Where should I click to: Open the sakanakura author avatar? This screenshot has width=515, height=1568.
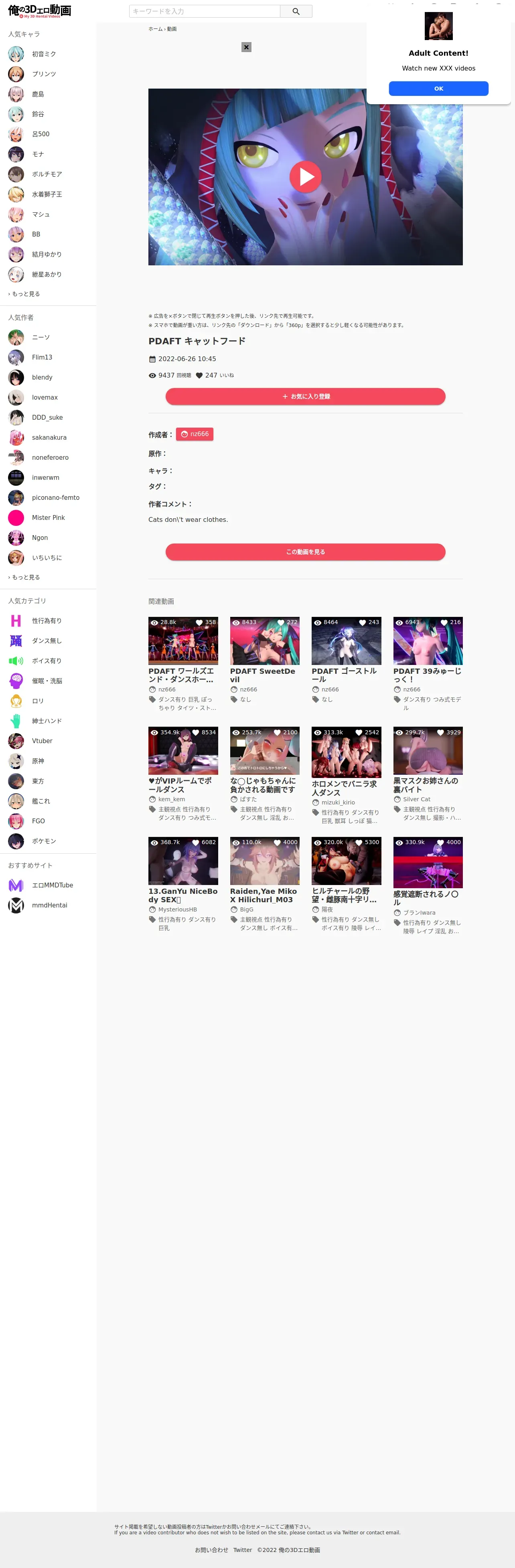click(x=16, y=438)
